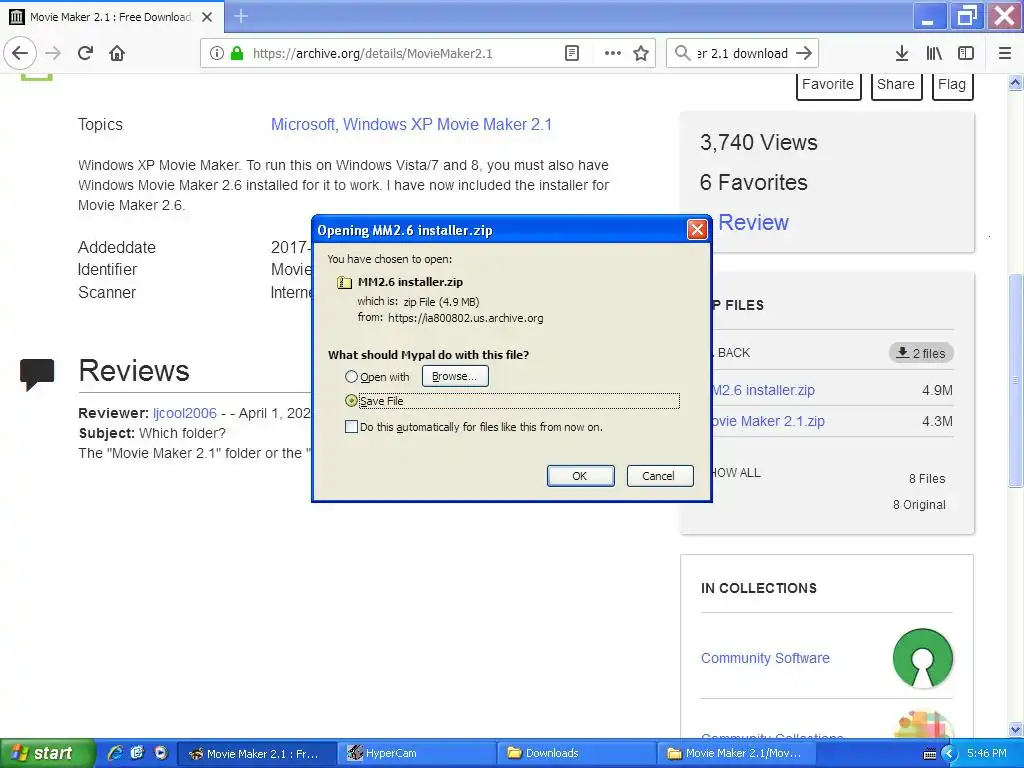Click the '6 Favorites' text
Image resolution: width=1024 pixels, height=768 pixels.
coord(754,182)
